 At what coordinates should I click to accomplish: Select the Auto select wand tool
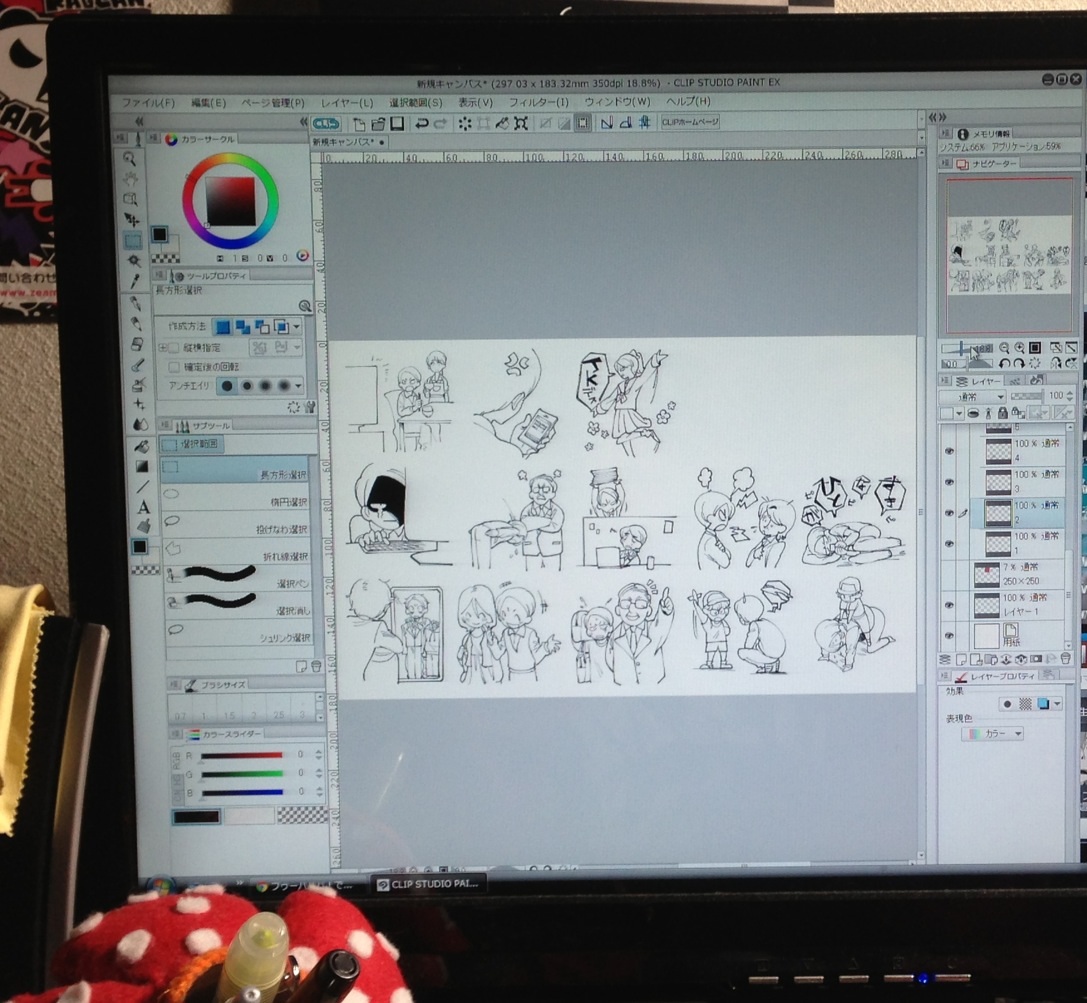(133, 261)
